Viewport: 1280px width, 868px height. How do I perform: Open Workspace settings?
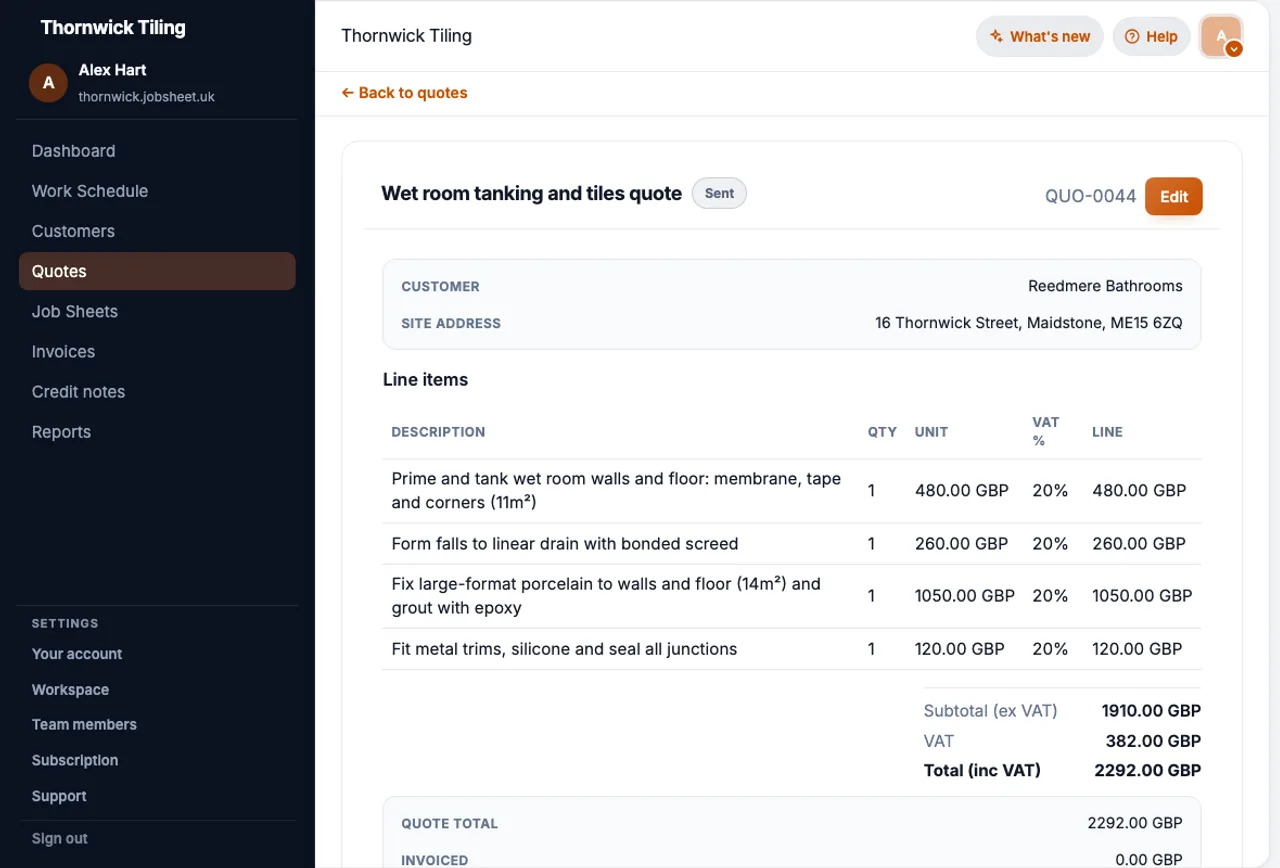[x=70, y=690]
